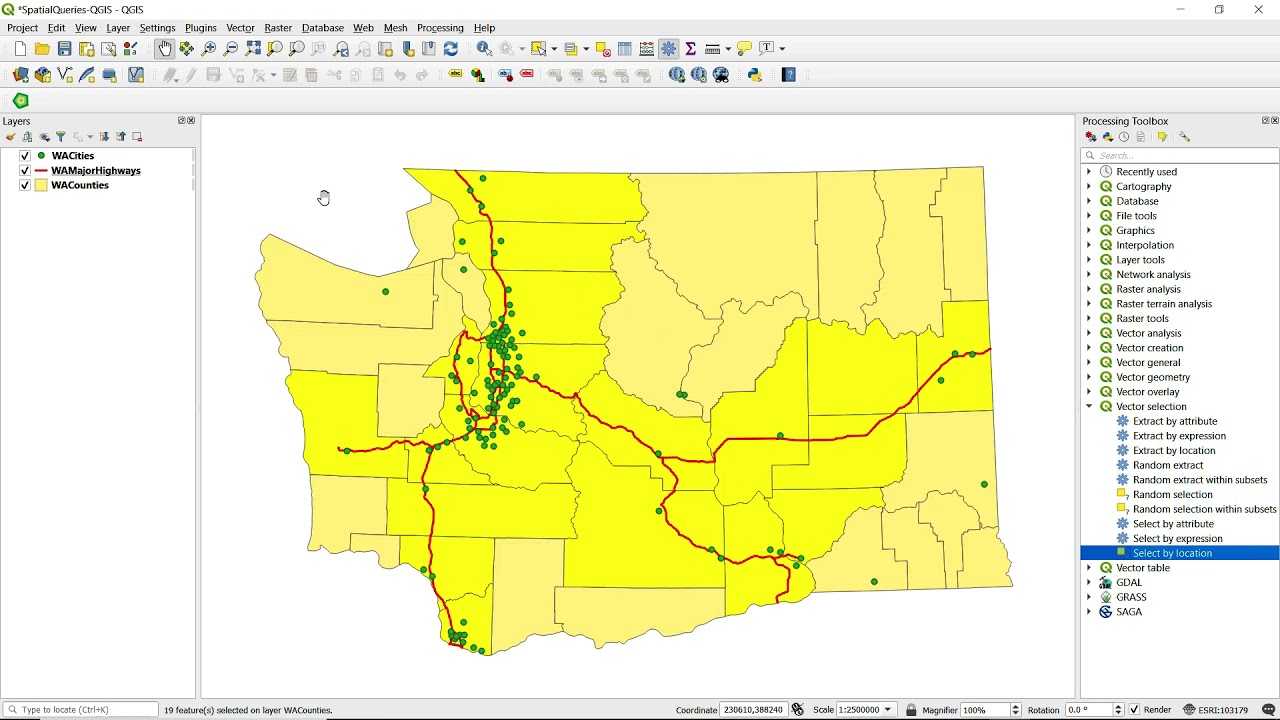Select the Extract by attribute algorithm

[x=1174, y=421]
